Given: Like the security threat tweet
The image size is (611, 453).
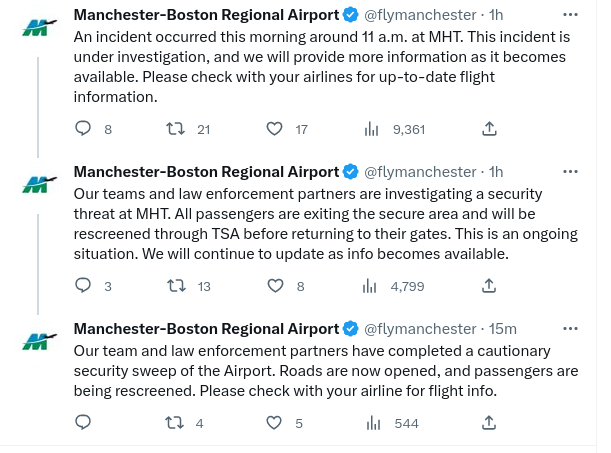Looking at the screenshot, I should 275,286.
